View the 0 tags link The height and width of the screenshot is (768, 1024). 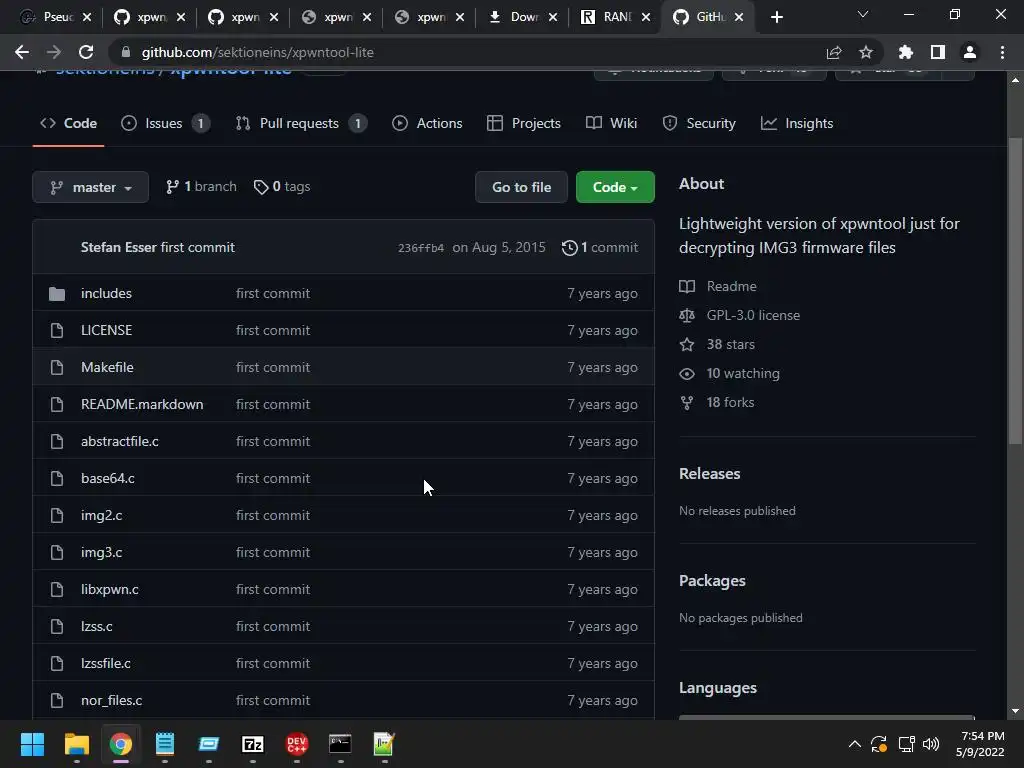pos(282,187)
